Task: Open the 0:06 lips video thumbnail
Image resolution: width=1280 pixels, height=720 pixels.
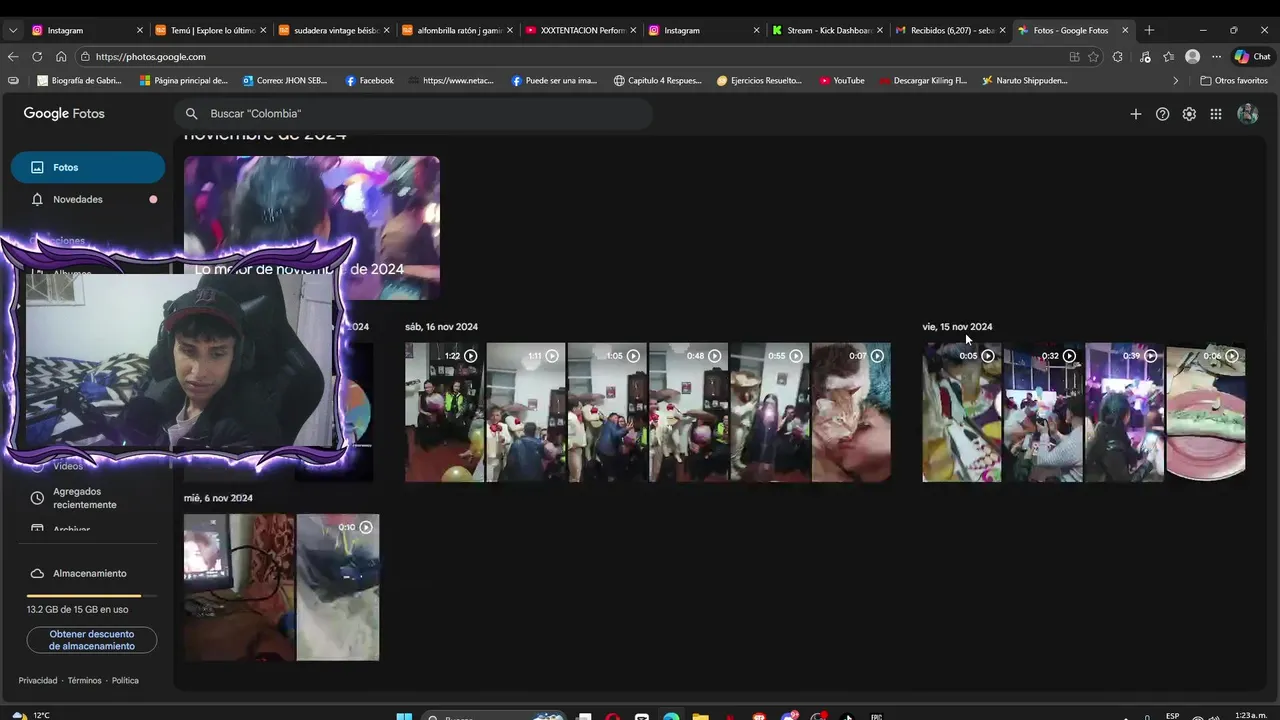Action: (x=1206, y=412)
